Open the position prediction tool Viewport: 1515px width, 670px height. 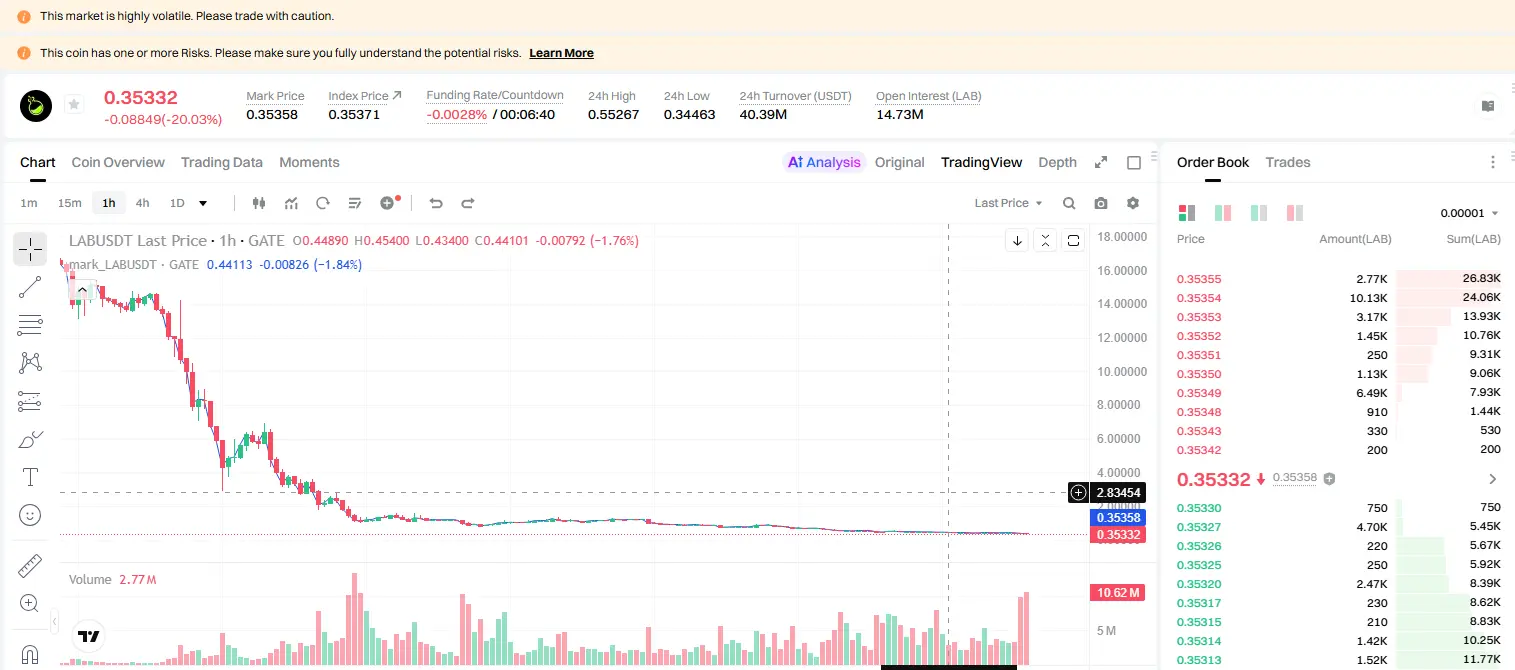(30, 401)
